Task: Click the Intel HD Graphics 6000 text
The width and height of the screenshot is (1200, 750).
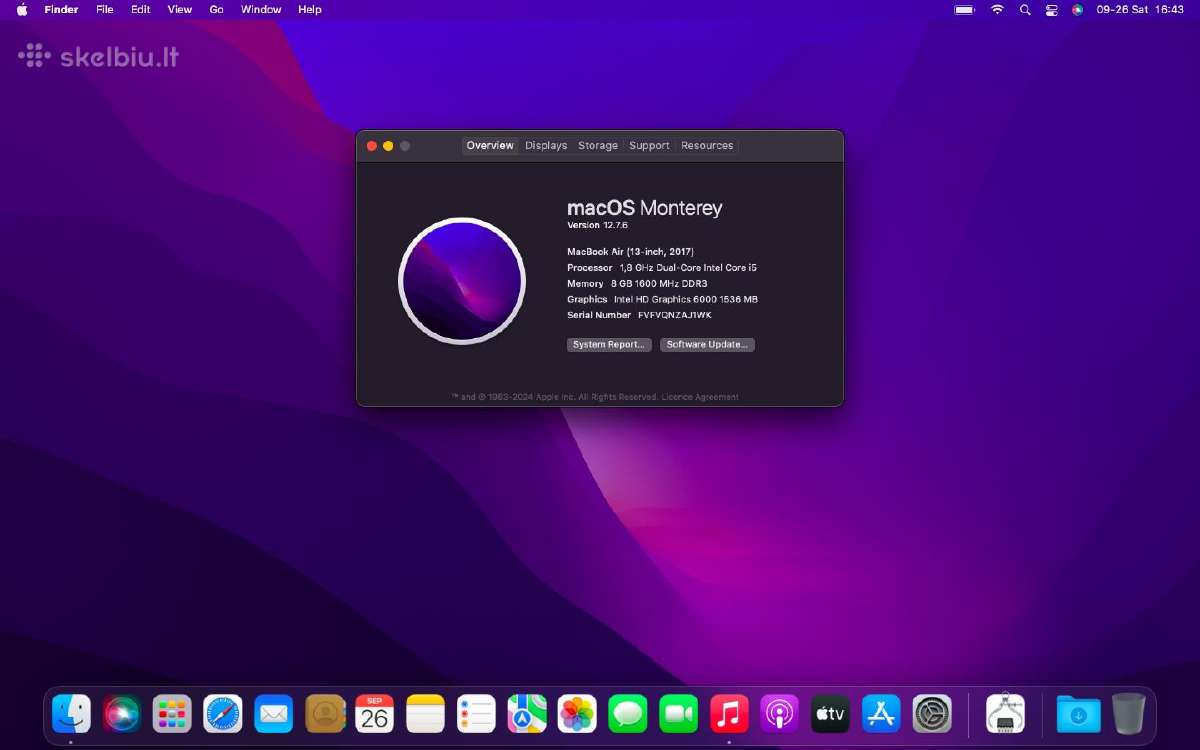Action: coord(686,299)
